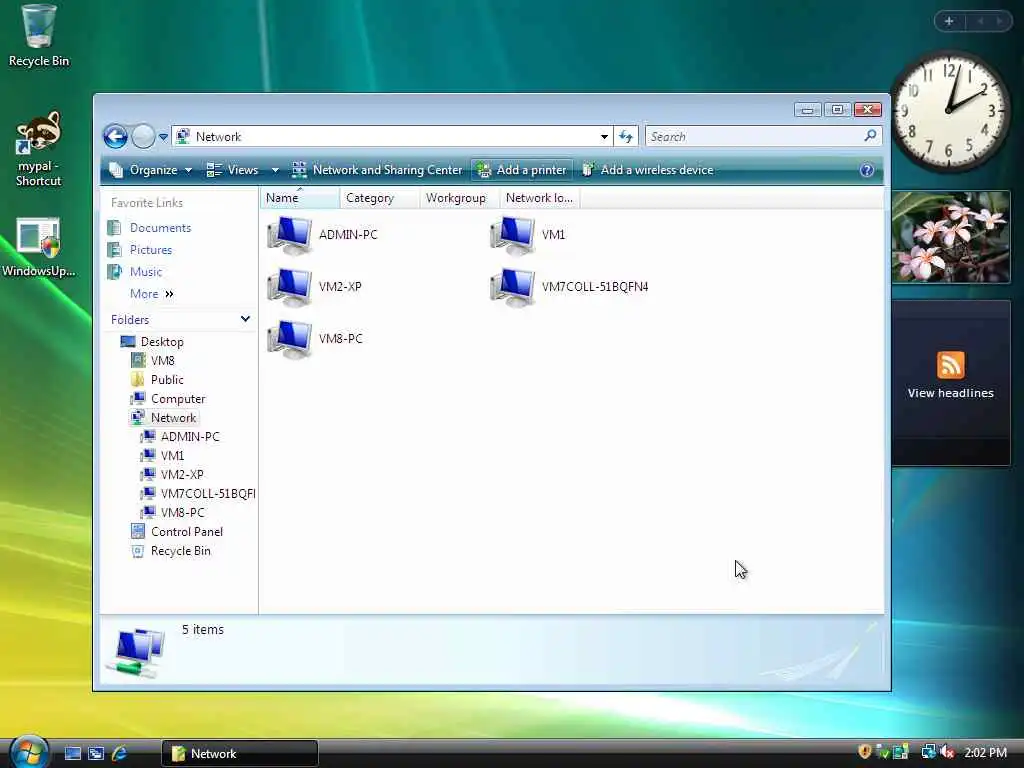Viewport: 1024px width, 768px height.
Task: Sort by the Name column header
Action: coord(300,198)
